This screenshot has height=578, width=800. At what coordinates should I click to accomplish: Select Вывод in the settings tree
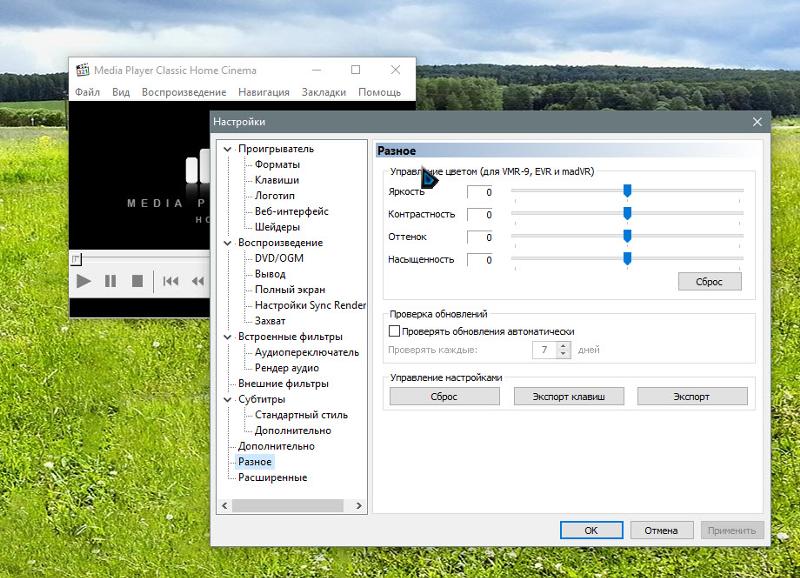tap(270, 274)
